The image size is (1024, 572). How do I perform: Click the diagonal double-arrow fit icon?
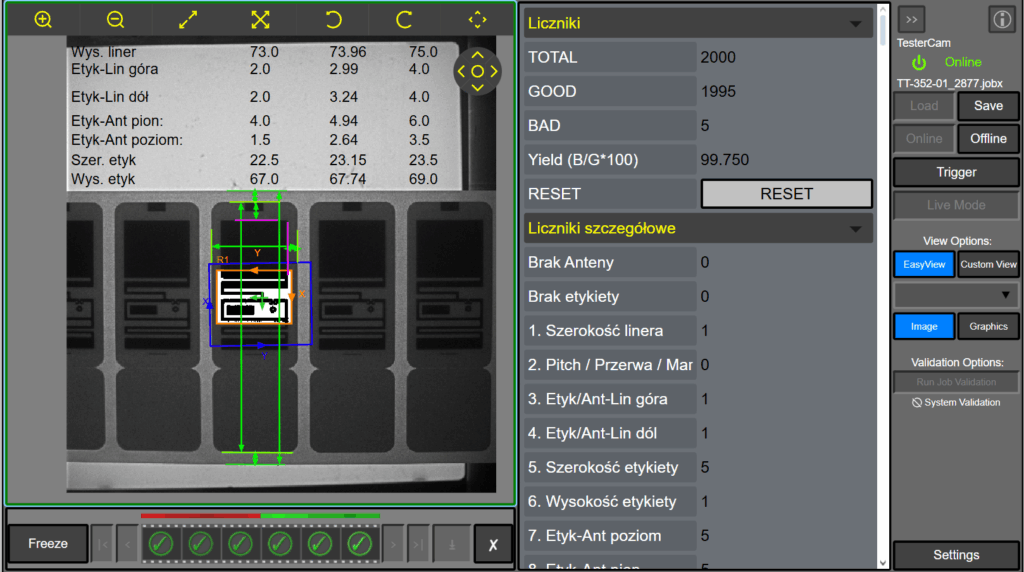point(188,20)
